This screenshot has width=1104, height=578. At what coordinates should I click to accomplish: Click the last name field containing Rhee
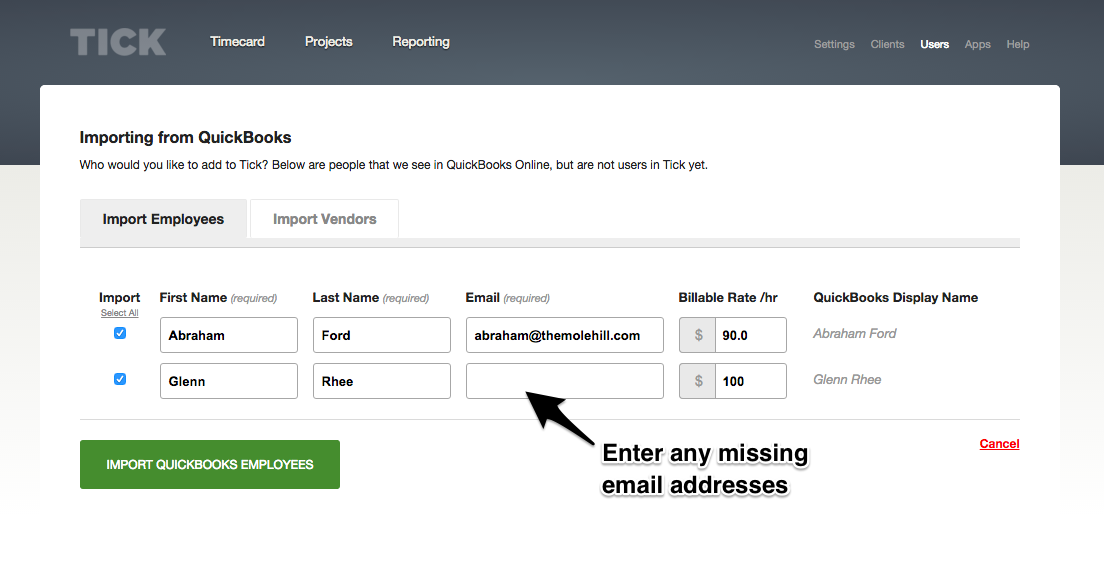point(381,381)
